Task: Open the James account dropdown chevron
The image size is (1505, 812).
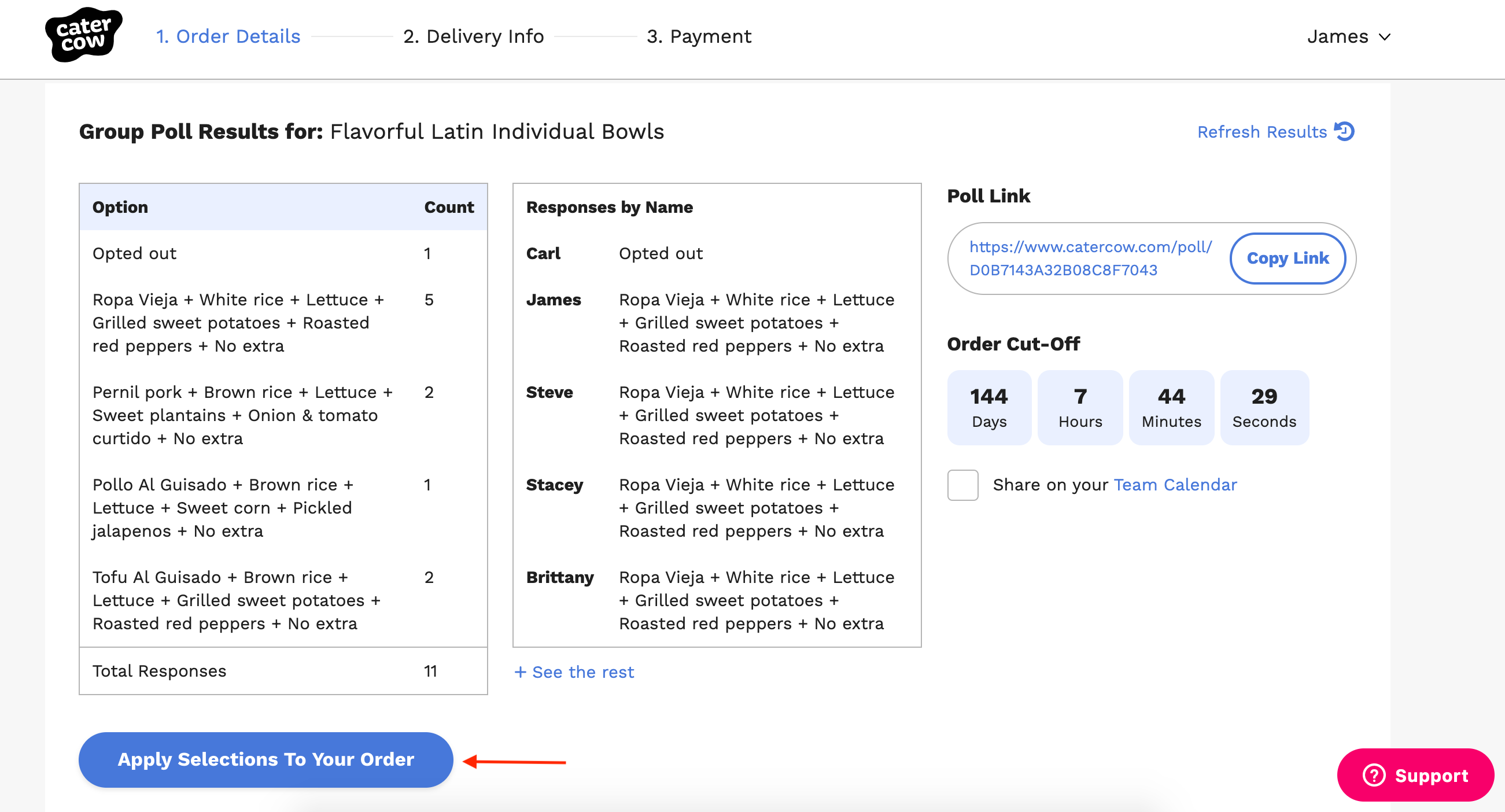Action: (1384, 37)
